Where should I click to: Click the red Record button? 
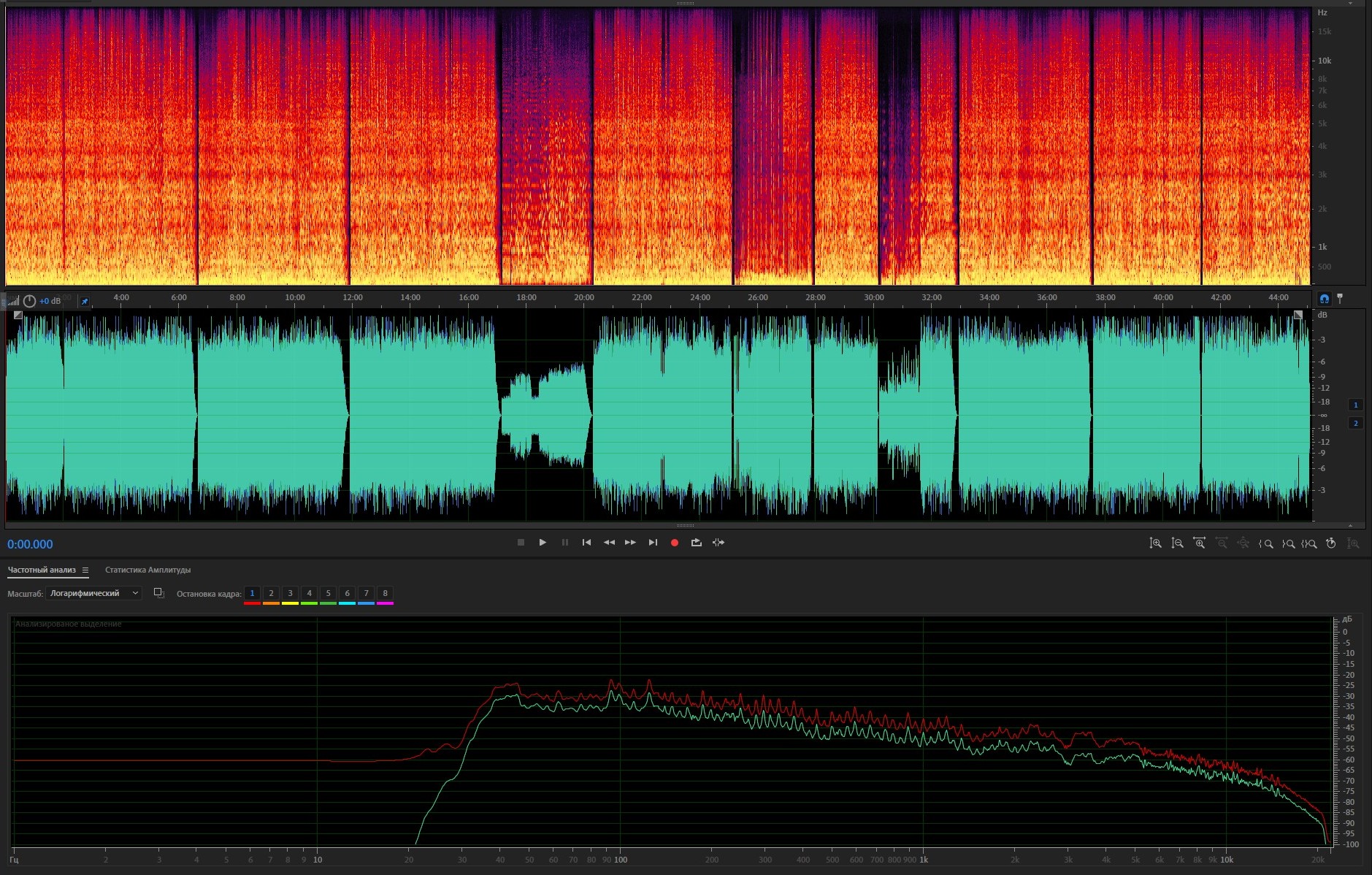point(675,543)
